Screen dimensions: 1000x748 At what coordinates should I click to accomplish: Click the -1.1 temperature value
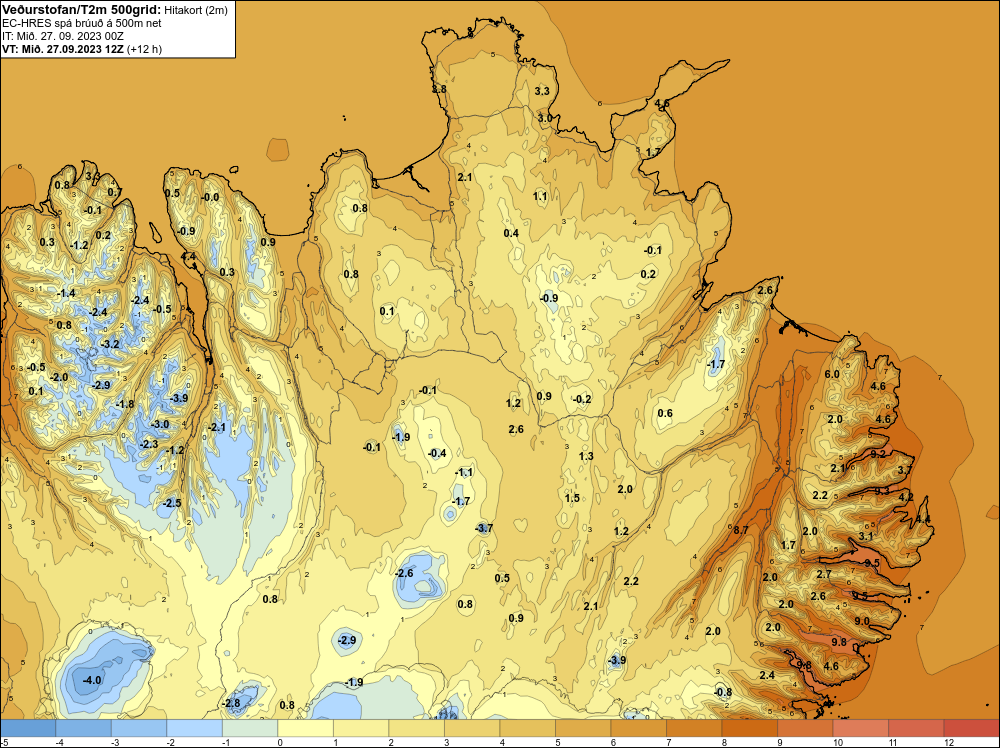tap(464, 473)
